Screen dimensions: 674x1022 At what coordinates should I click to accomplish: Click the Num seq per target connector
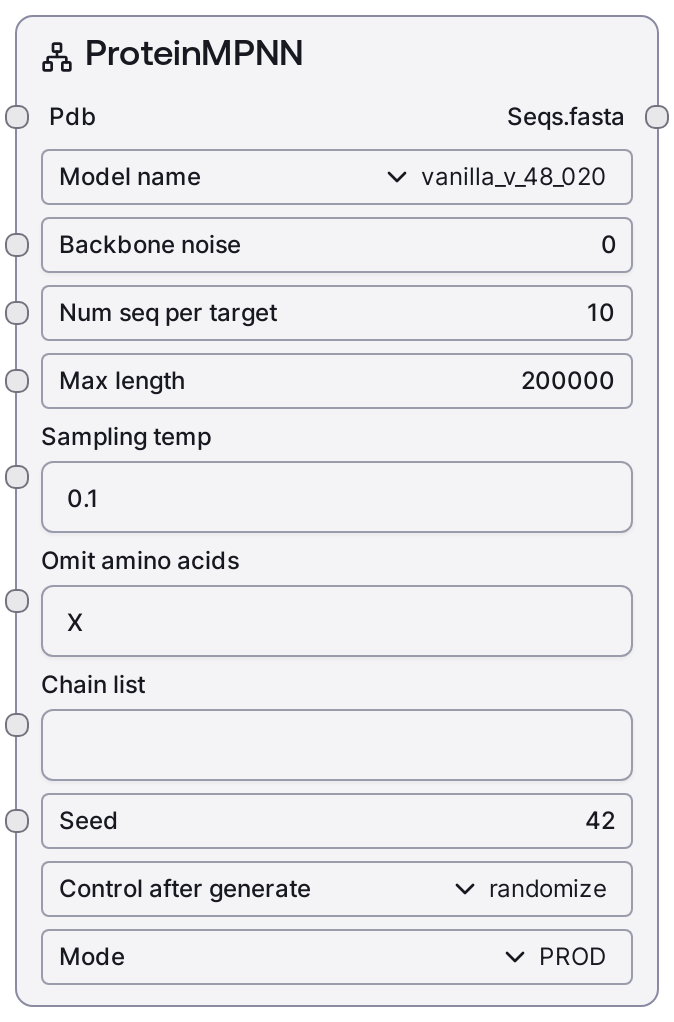pyautogui.click(x=17, y=313)
